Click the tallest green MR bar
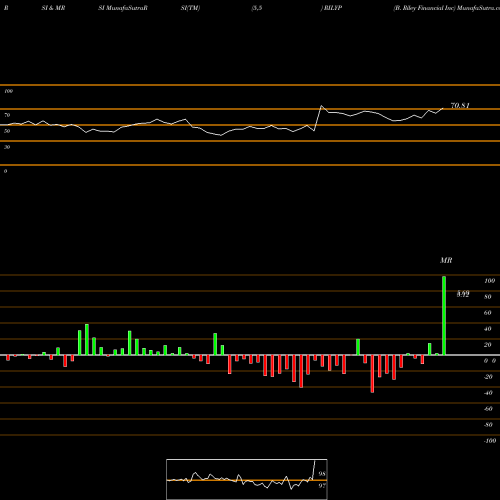 pyautogui.click(x=444, y=315)
